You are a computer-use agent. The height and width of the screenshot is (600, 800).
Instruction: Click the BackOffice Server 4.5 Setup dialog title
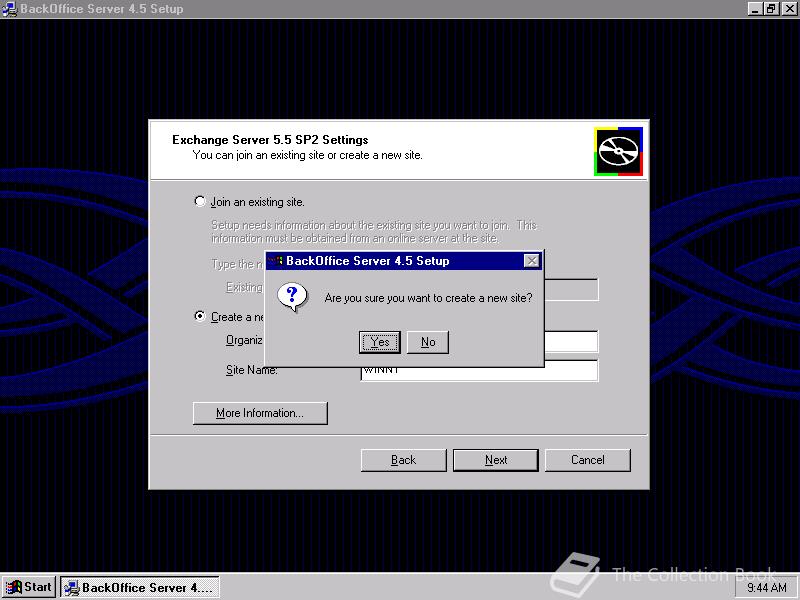pyautogui.click(x=367, y=261)
